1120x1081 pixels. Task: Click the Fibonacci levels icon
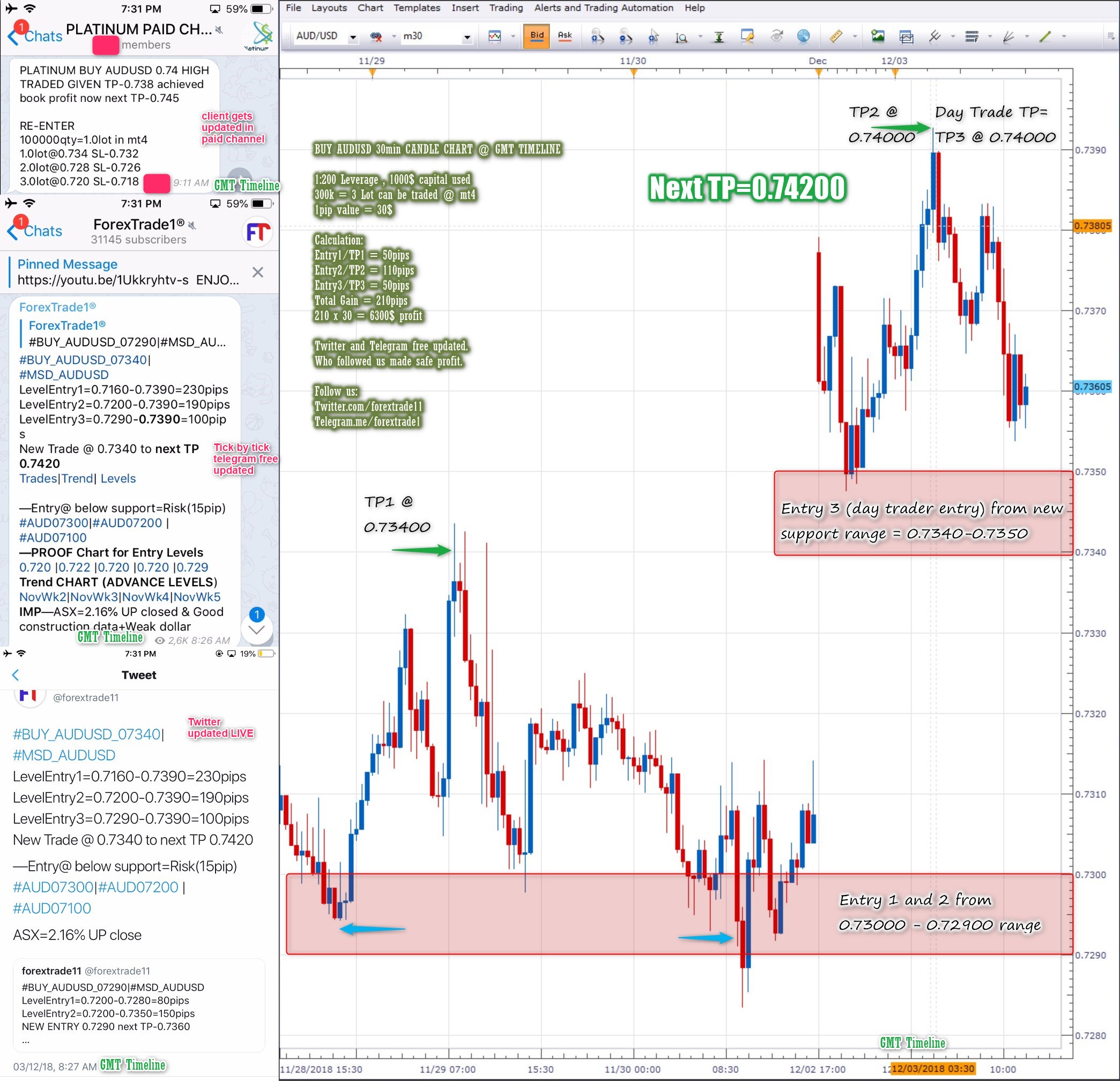(972, 36)
